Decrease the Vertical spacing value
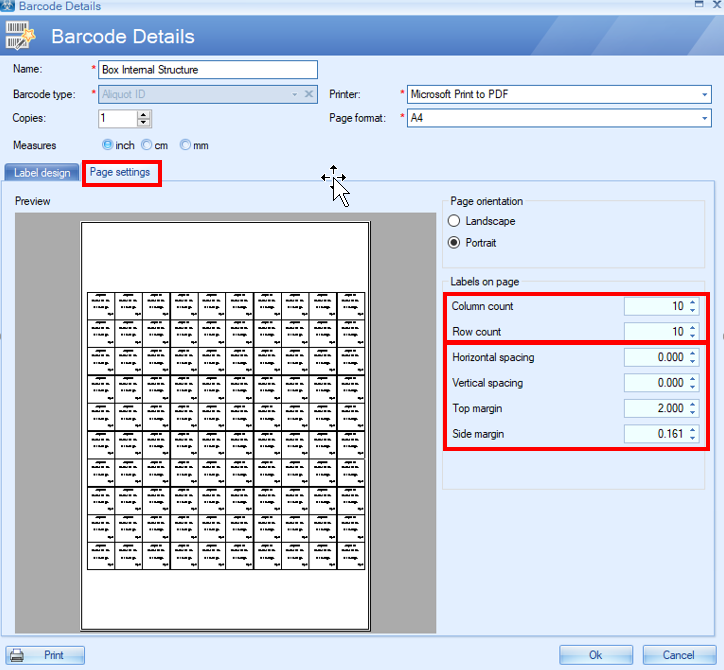Screen dimensions: 724x670 [x=693, y=386]
